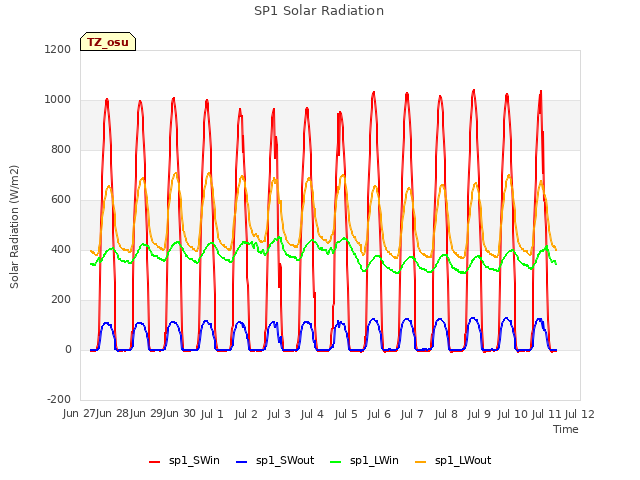The height and width of the screenshot is (480, 640).
Task: Click the Jun 27 x-axis tick label
Action: [x=80, y=413]
